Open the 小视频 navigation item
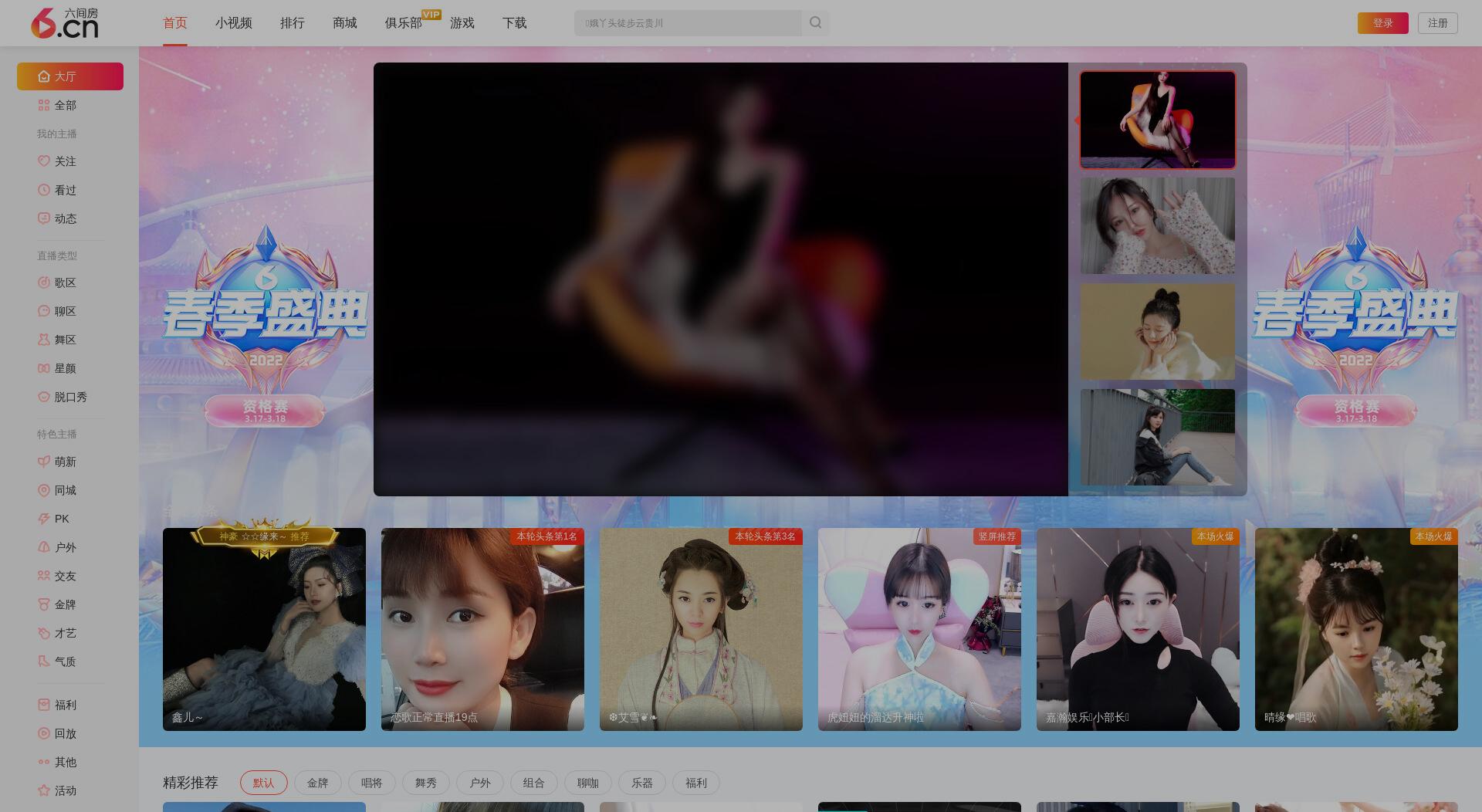Screen dimensions: 1482x812 (234, 23)
